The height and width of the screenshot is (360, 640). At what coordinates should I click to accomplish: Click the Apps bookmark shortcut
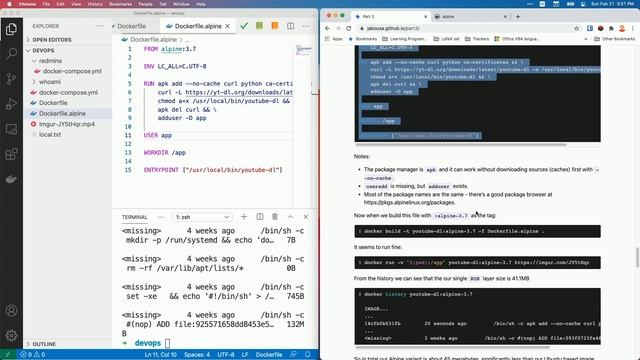[x=333, y=39]
